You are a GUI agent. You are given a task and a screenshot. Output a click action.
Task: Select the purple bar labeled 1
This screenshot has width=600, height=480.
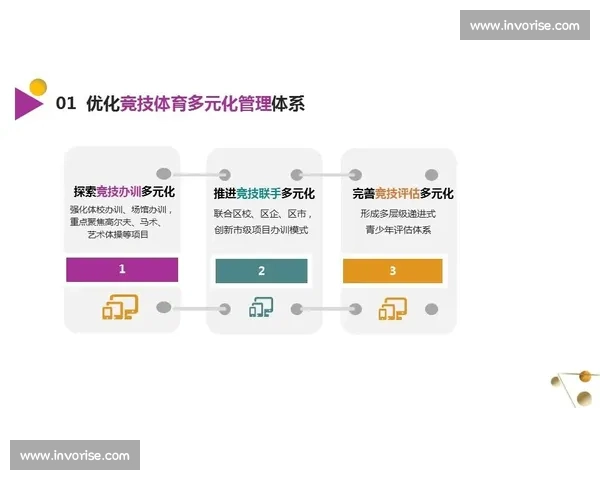click(x=122, y=269)
